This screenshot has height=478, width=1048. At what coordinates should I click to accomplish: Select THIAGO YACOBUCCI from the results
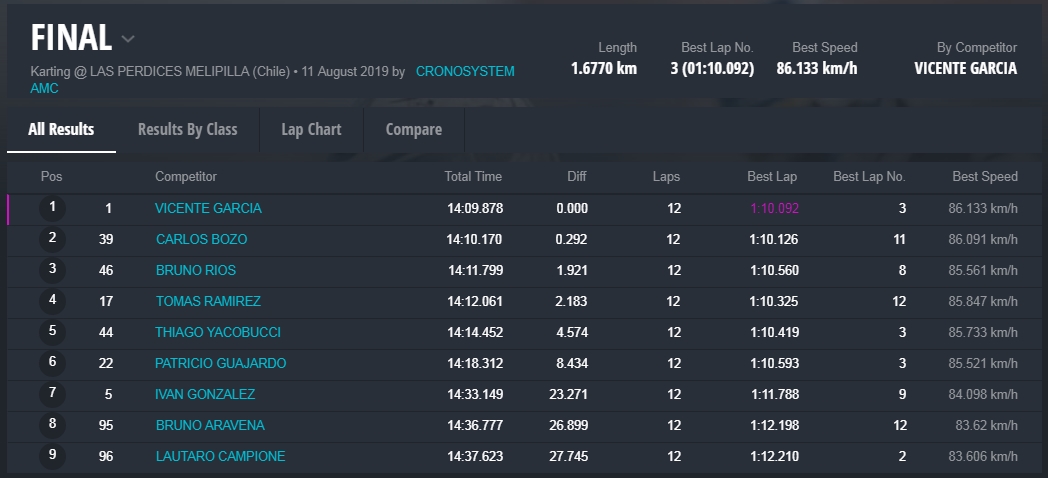218,332
